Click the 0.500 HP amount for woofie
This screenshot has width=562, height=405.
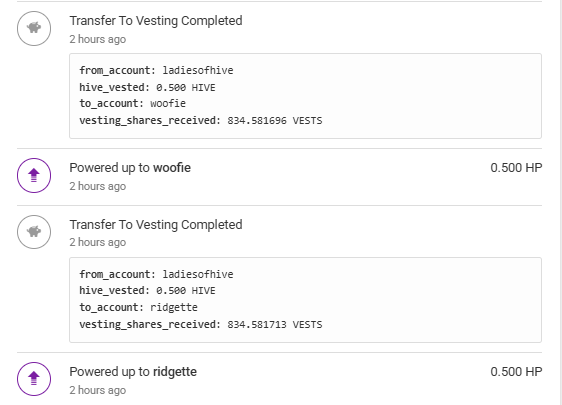pyautogui.click(x=516, y=168)
